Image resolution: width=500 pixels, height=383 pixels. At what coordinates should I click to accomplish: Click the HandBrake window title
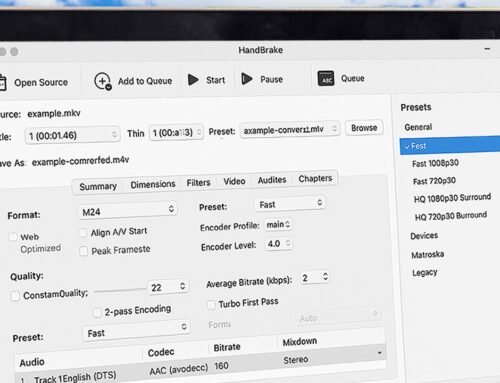[261, 50]
